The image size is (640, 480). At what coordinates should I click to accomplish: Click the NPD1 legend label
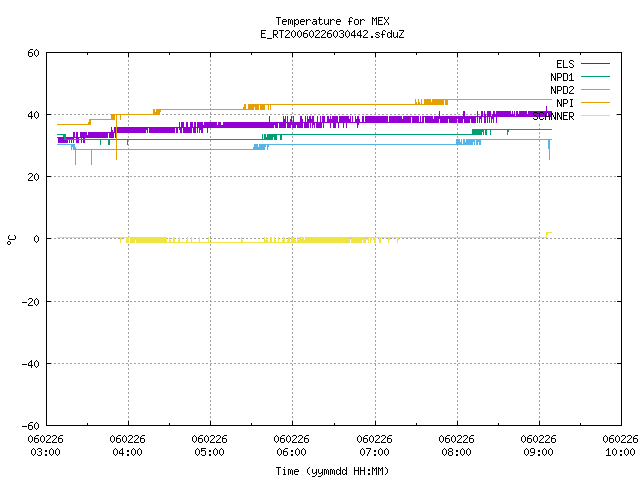coord(562,77)
